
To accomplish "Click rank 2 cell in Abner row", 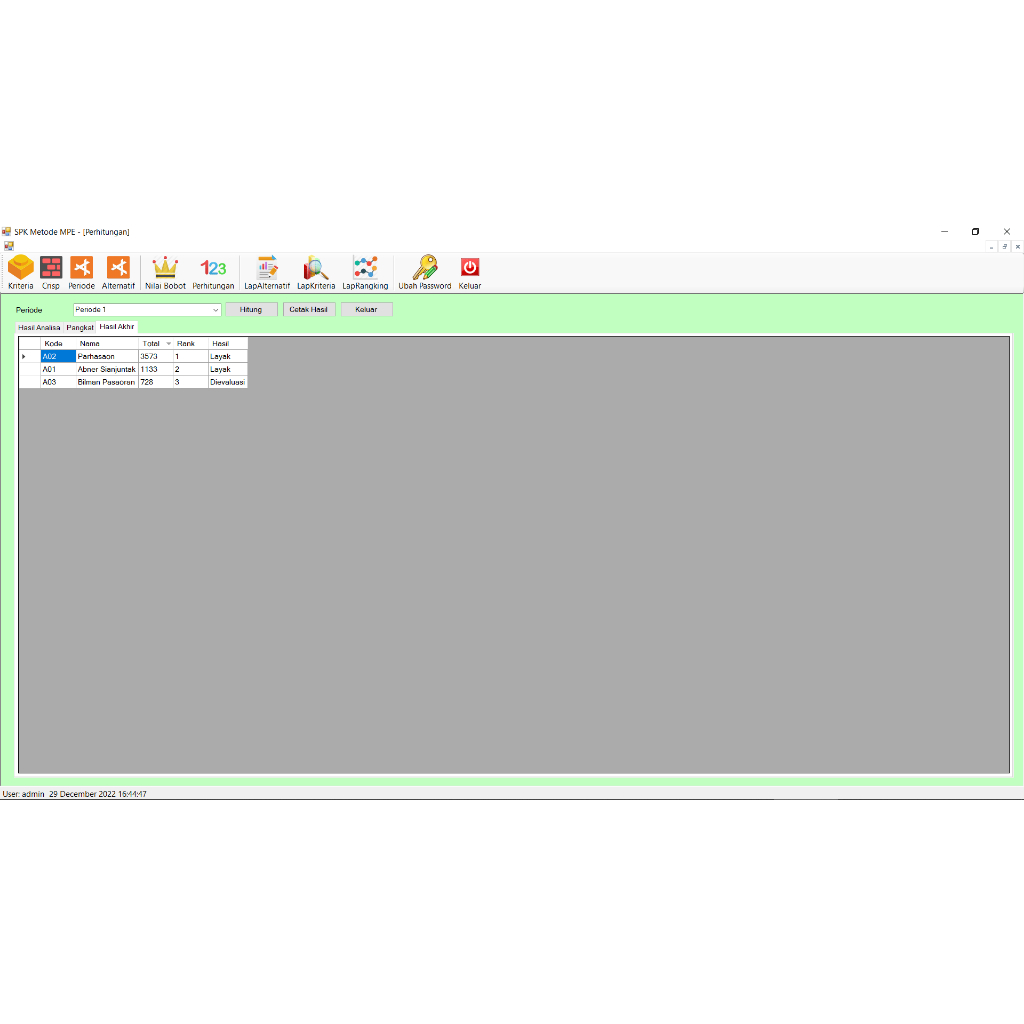I will 190,370.
